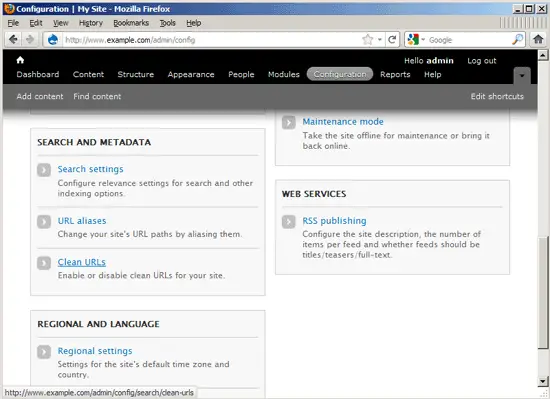This screenshot has width=550, height=399.
Task: Click the Firefox forward arrow button
Action: (x=30, y=40)
